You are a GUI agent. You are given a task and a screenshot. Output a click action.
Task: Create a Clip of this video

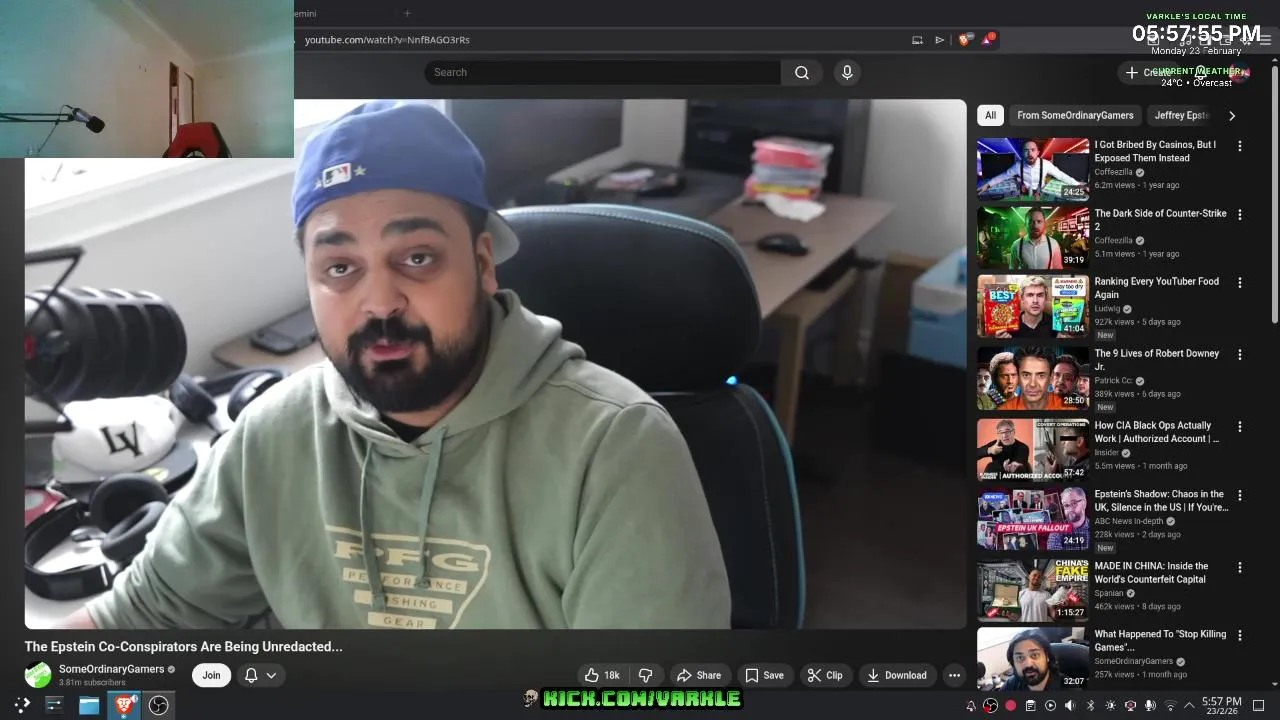(x=825, y=675)
